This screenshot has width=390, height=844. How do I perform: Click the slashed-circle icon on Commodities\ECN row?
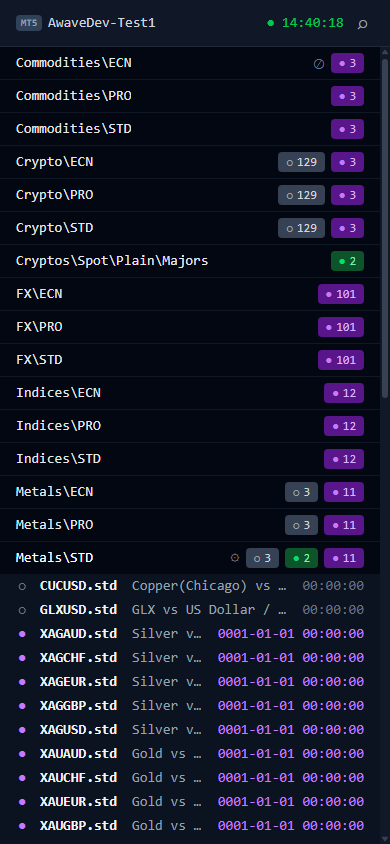click(x=319, y=64)
